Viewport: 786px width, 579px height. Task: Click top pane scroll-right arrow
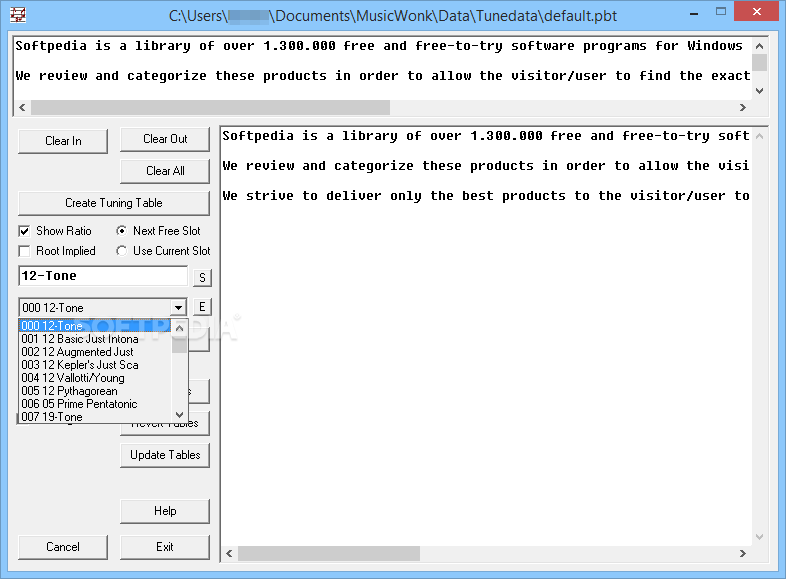(743, 107)
